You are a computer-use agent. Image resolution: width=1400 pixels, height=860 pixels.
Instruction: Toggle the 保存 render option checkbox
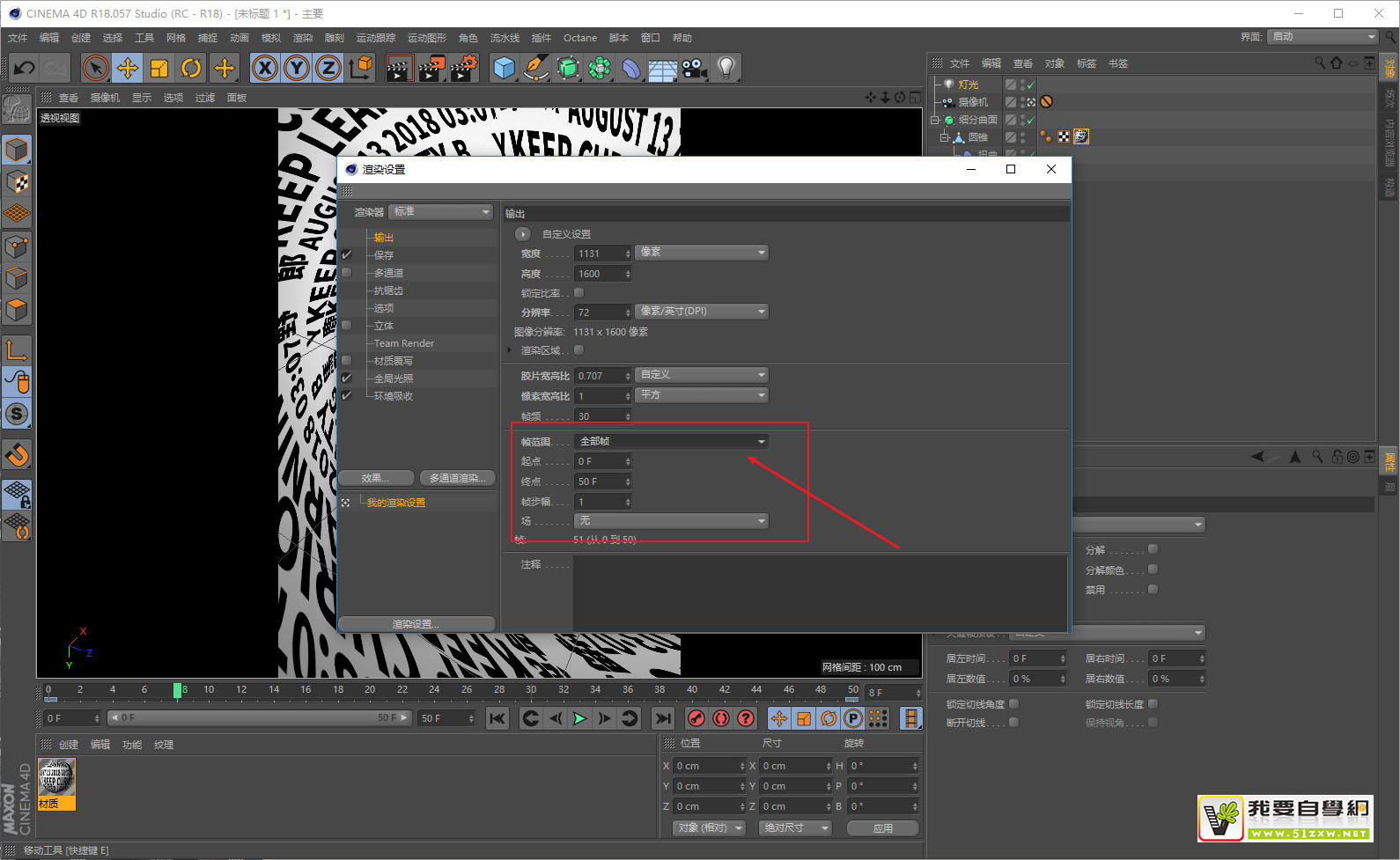tap(347, 255)
